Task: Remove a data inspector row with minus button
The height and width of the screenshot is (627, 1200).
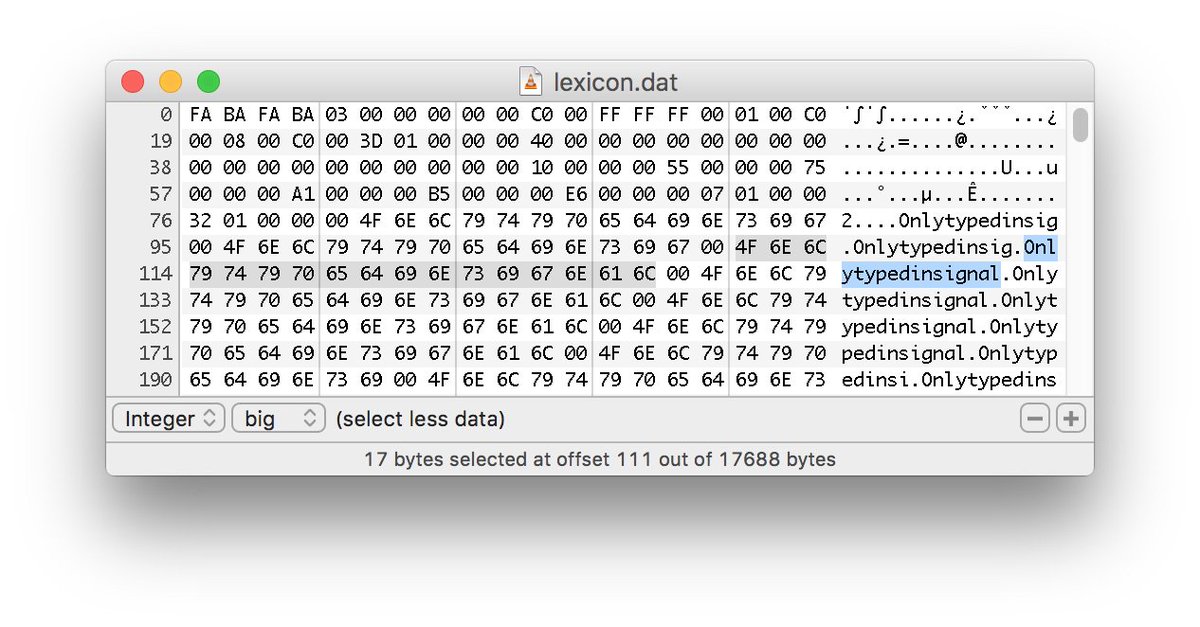Action: click(1035, 419)
